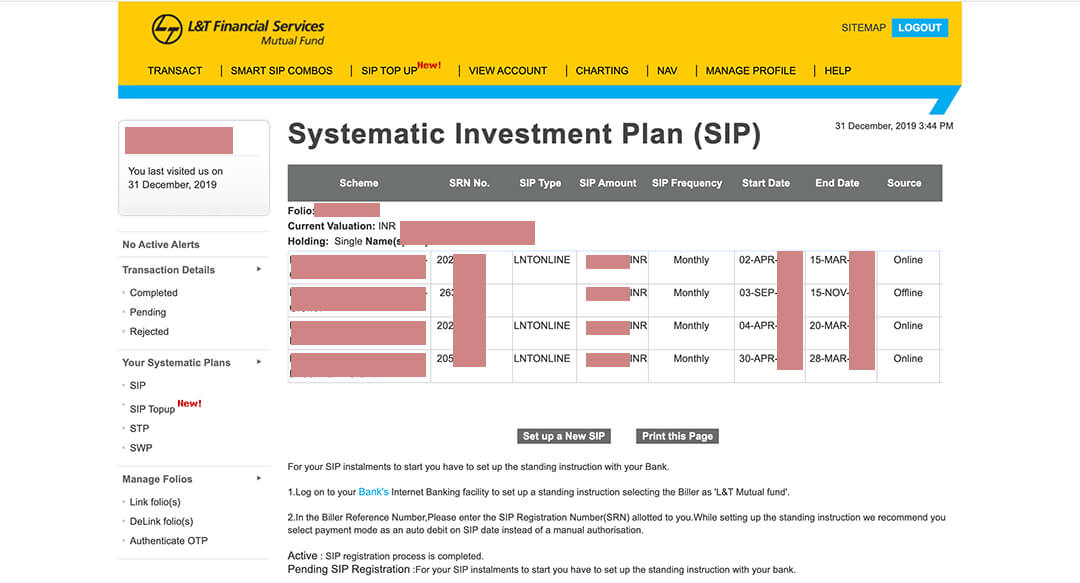Click the SIP Amount column header
1080x583 pixels.
pos(608,183)
